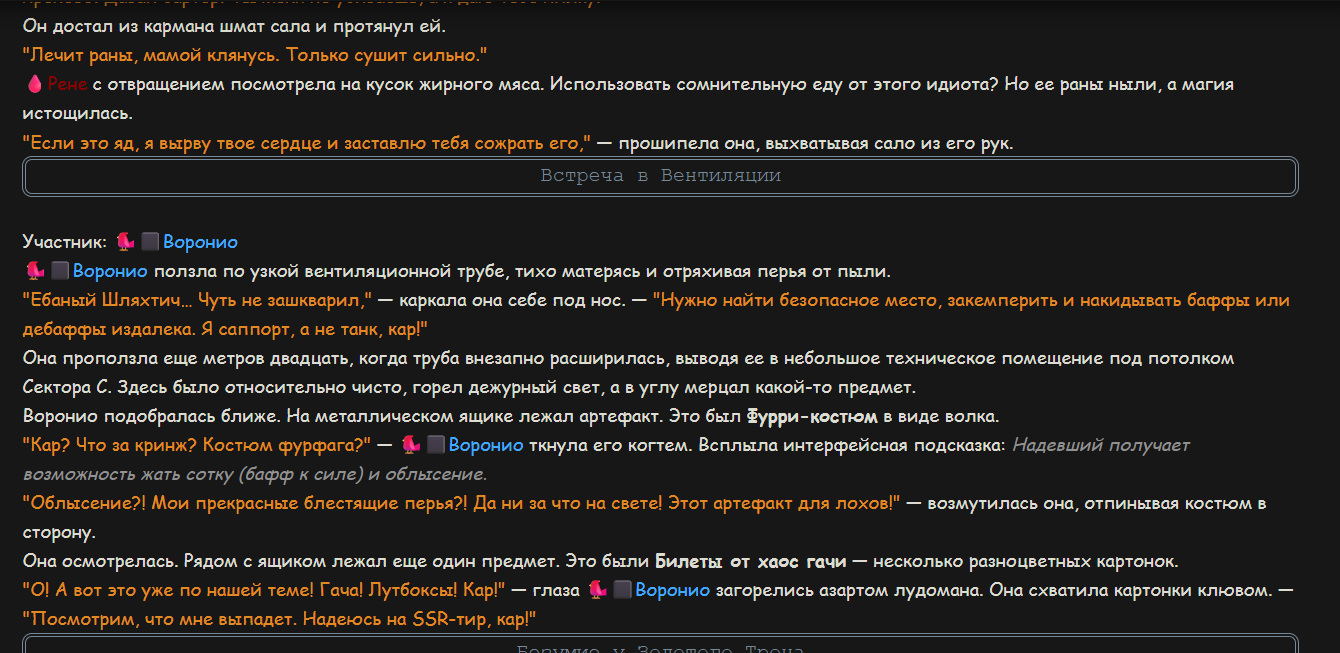Screen dimensions: 1340x653
Task: Click the black square before 'Воронио ткнула'
Action: point(435,445)
